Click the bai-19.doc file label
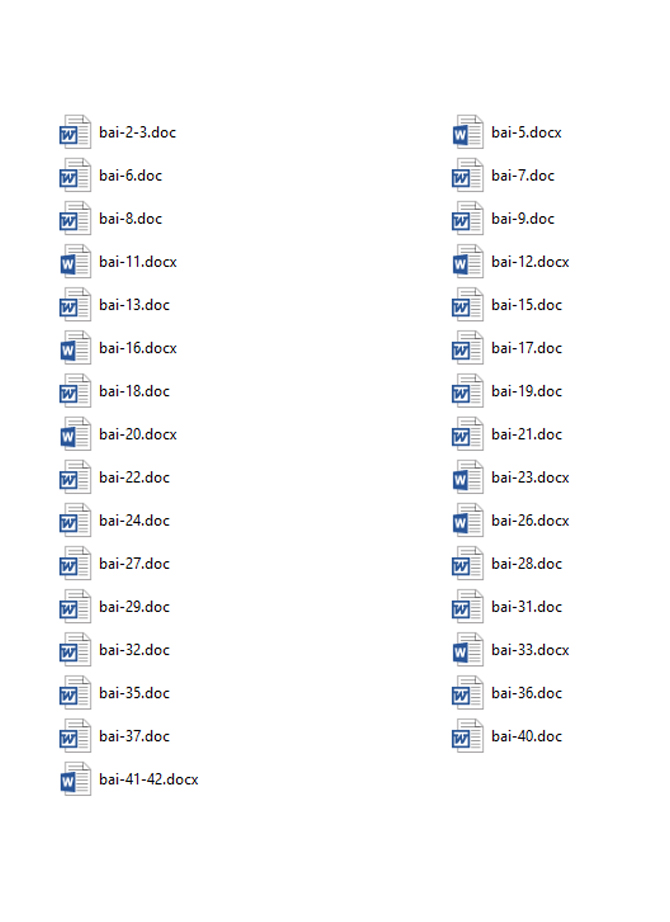This screenshot has height=922, width=670. point(526,391)
